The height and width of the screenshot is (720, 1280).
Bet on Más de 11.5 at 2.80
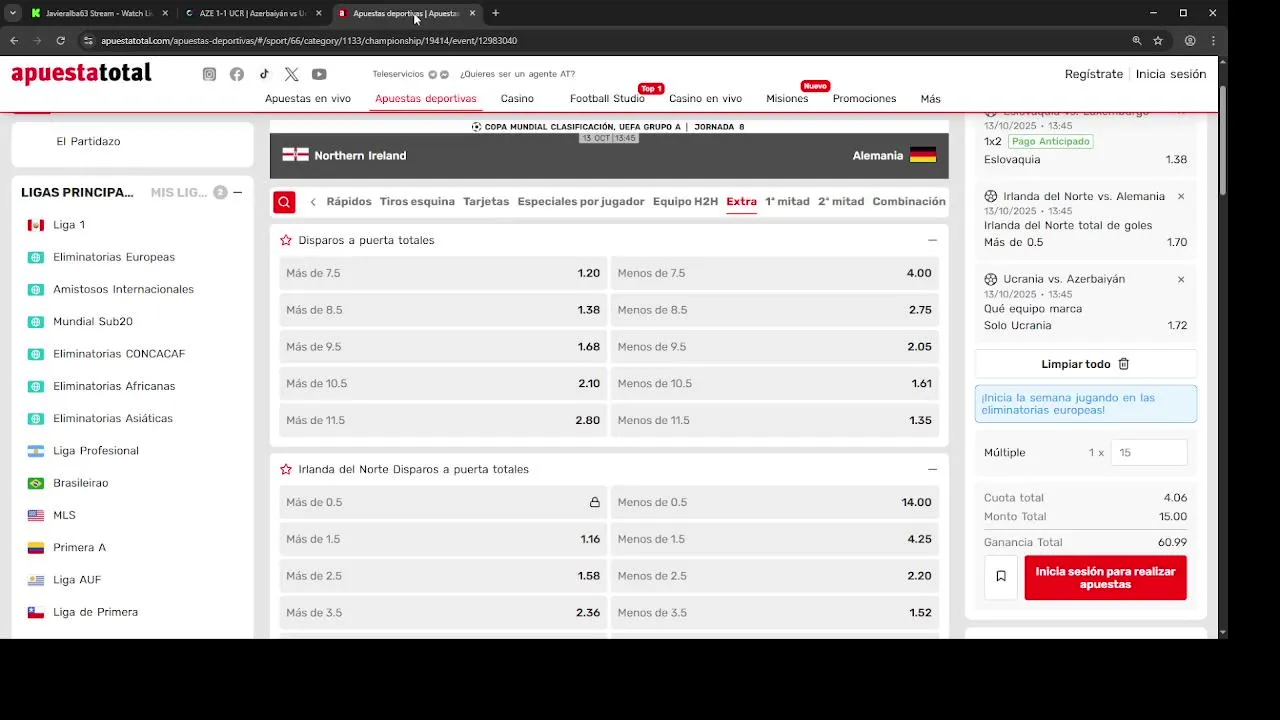coord(443,421)
